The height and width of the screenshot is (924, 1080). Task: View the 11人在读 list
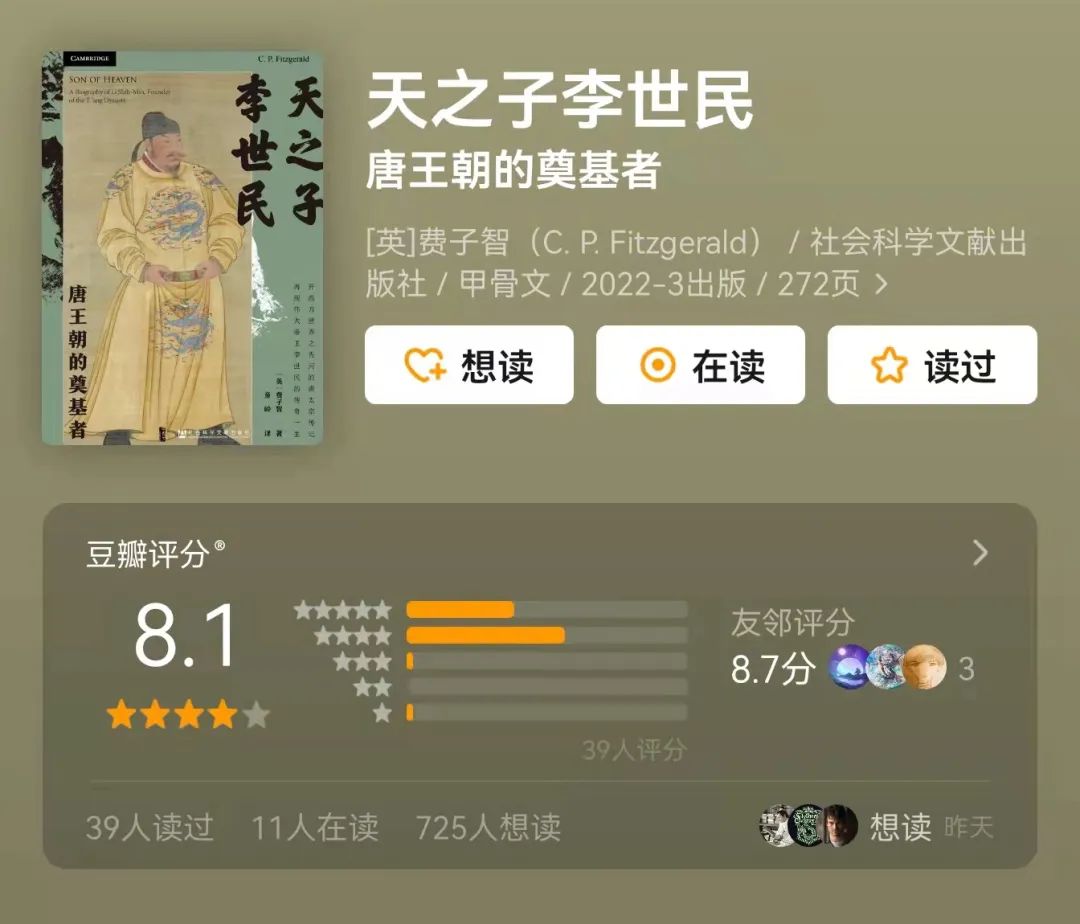click(315, 827)
